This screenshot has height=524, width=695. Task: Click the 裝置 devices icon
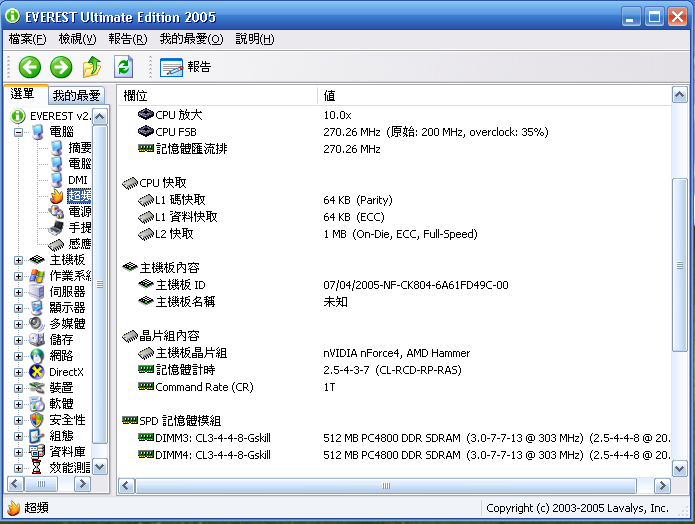(x=37, y=388)
